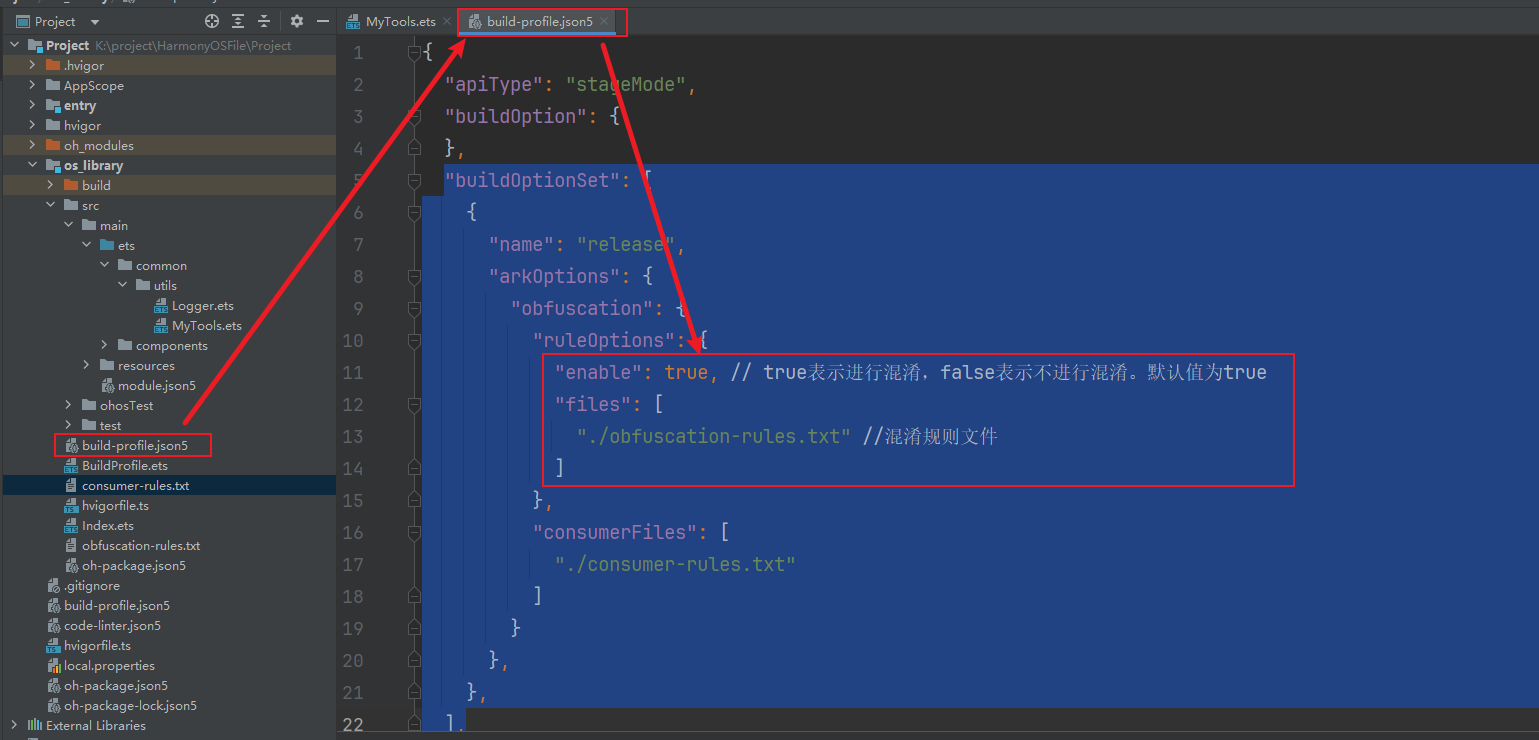Click the Logger.ets file type icon

161,305
